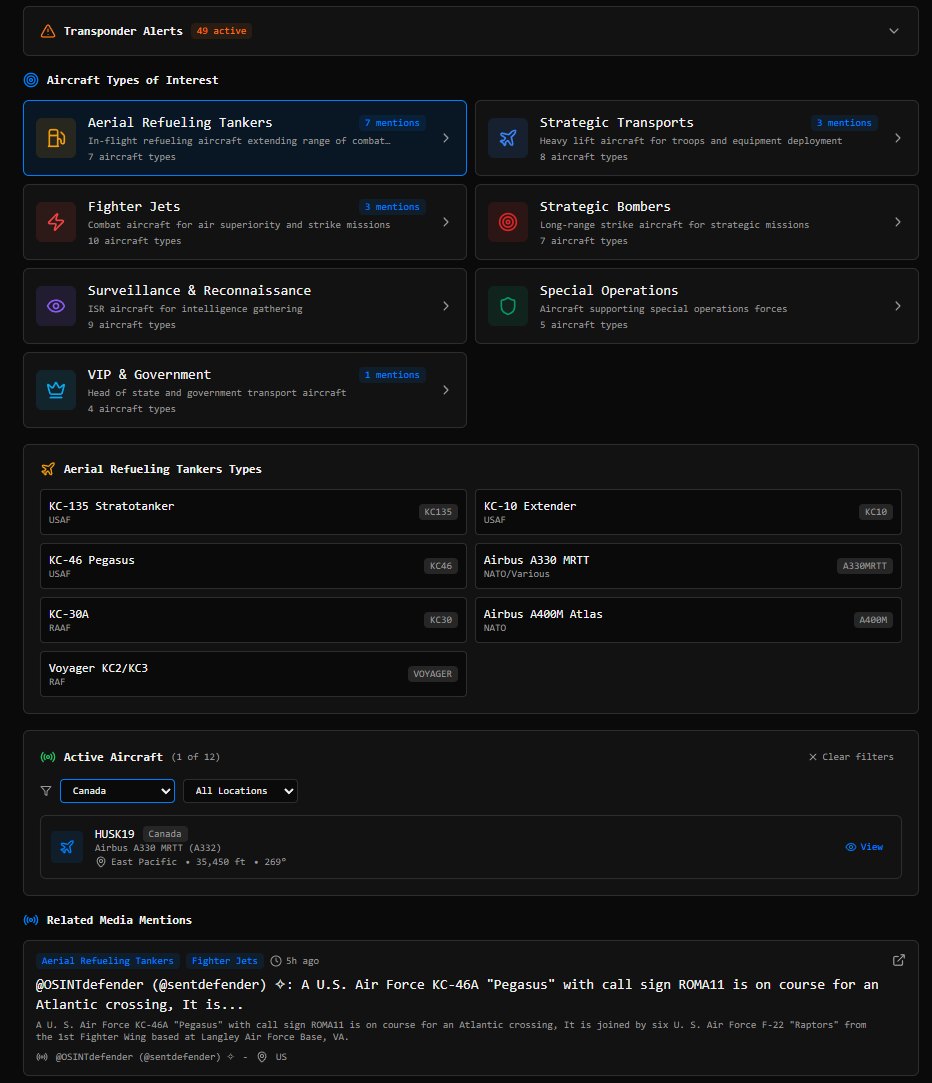Click the Fighter Jets tag on mention

pyautogui.click(x=225, y=961)
